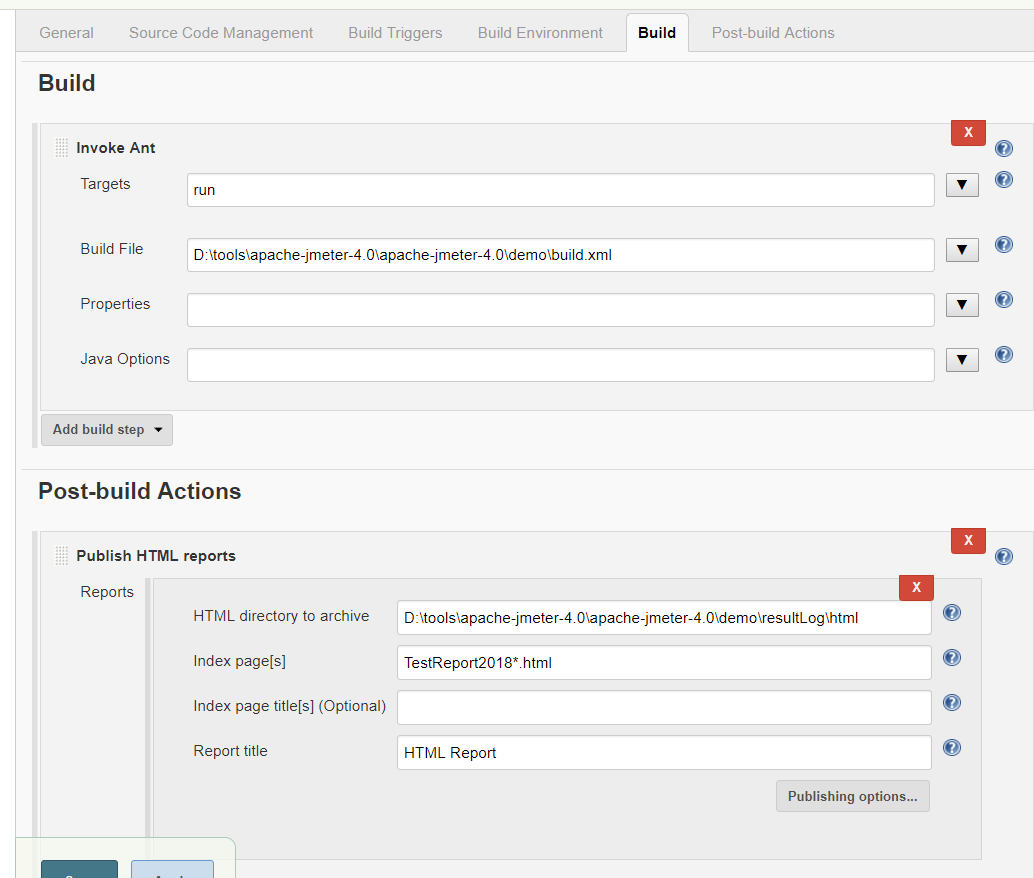Open the Post-build Actions tab
Image resolution: width=1034 pixels, height=878 pixels.
coord(772,32)
